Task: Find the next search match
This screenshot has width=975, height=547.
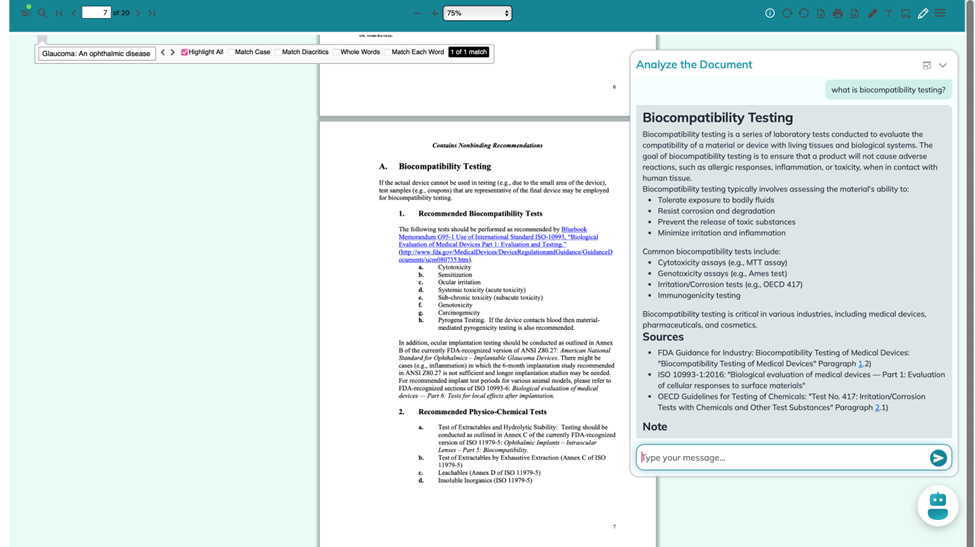Action: [173, 52]
